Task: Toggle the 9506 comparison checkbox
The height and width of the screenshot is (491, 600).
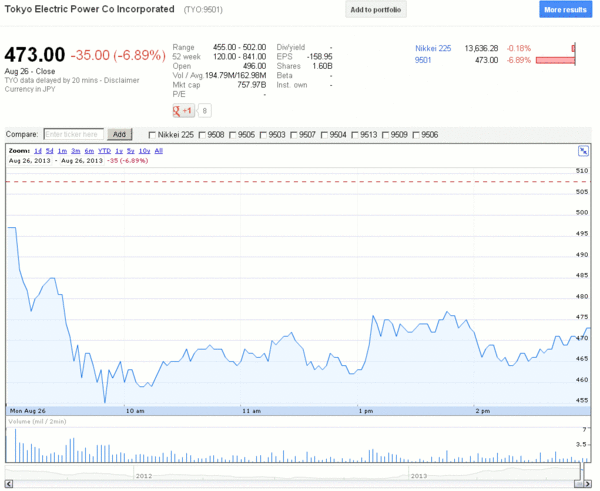Action: point(416,134)
